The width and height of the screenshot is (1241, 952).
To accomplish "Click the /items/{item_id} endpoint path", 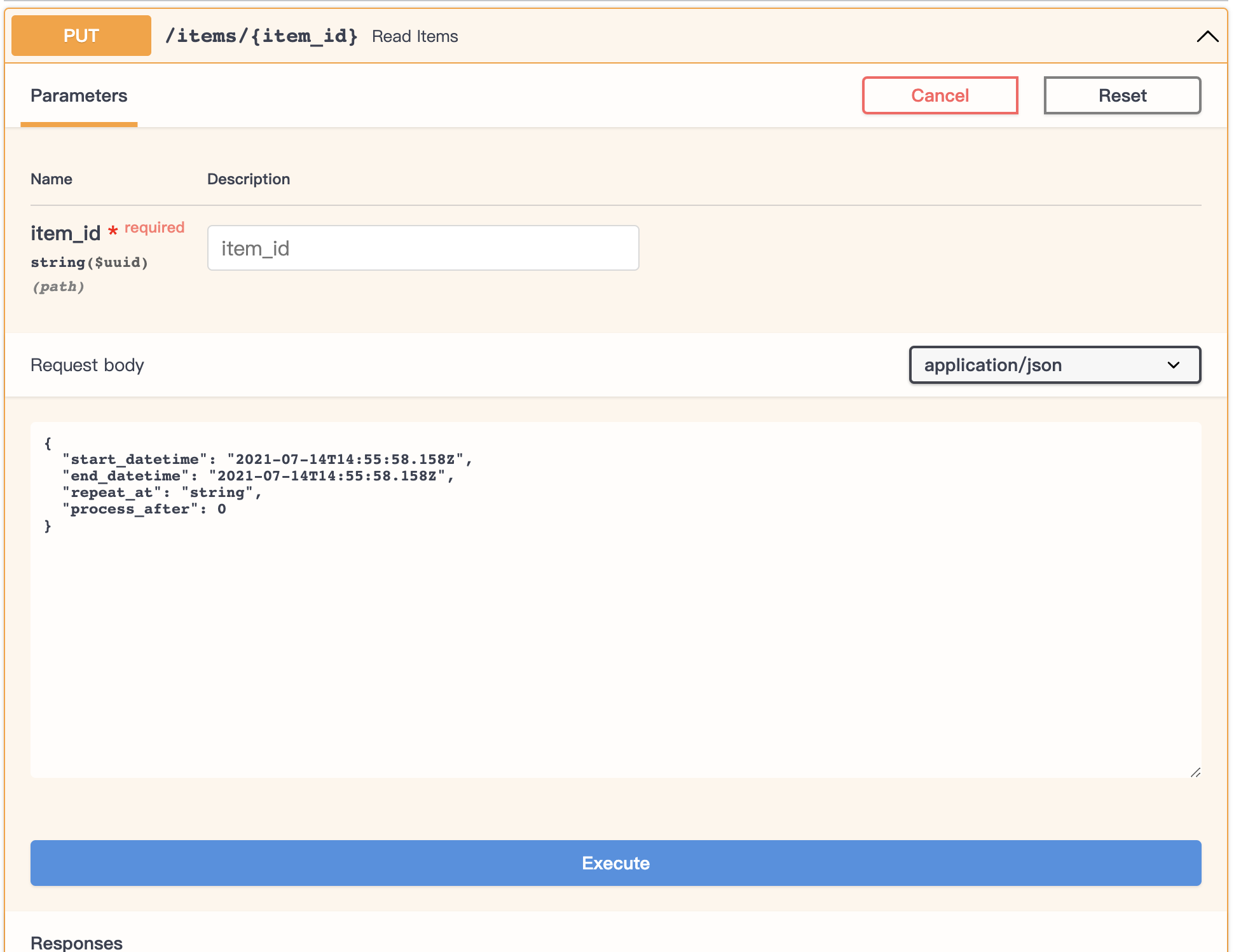I will point(261,36).
